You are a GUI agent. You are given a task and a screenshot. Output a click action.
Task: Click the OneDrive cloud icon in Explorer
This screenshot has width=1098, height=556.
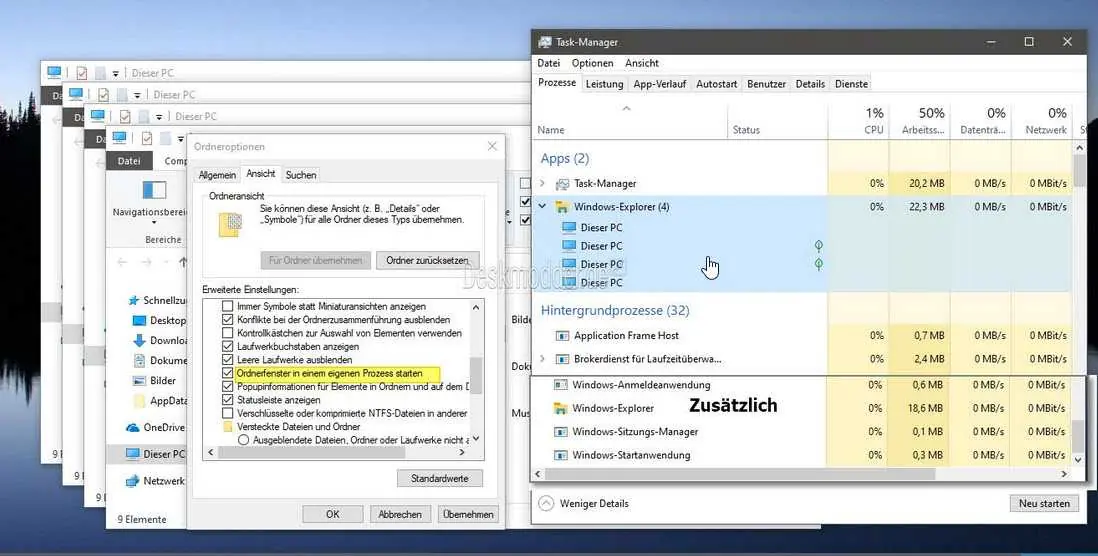click(x=132, y=427)
